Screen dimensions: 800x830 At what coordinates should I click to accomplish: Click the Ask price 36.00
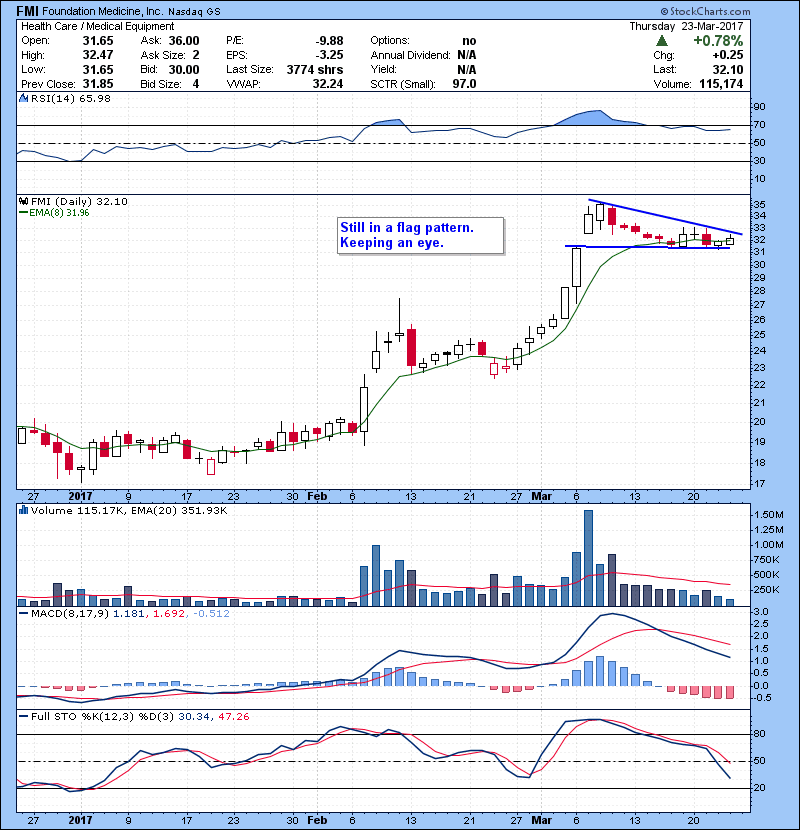[184, 41]
